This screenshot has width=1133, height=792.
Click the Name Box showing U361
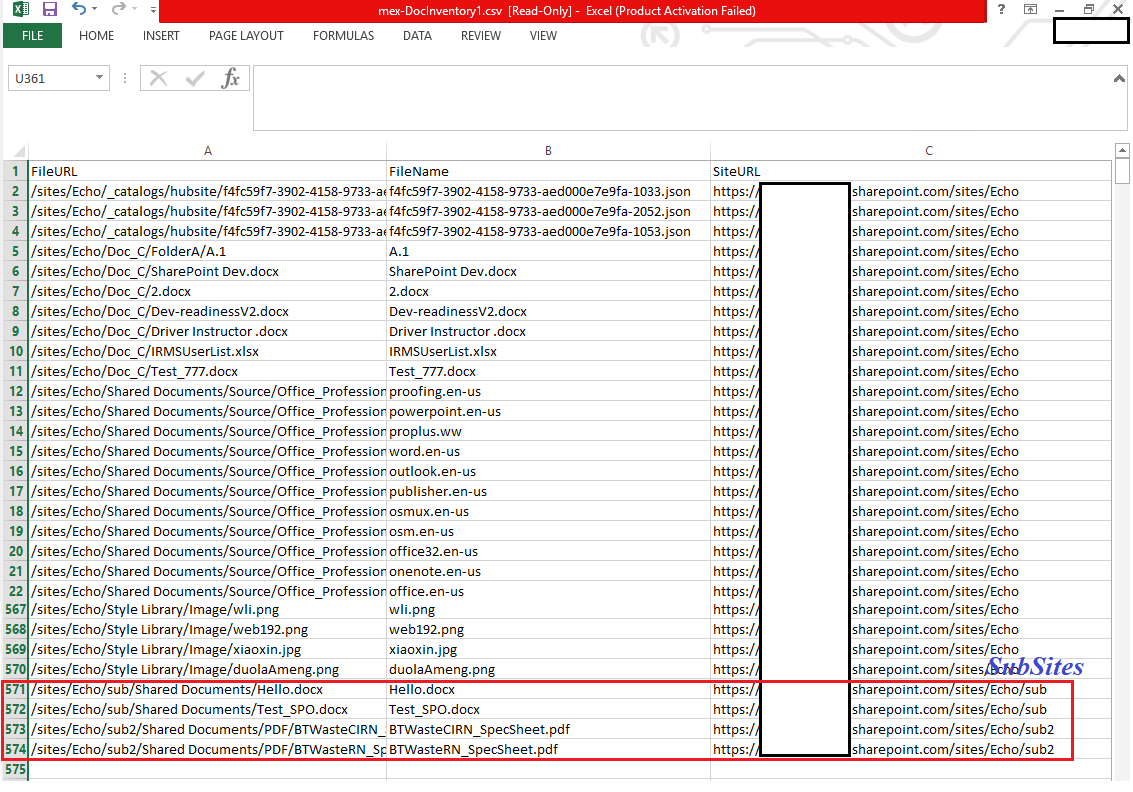click(50, 78)
